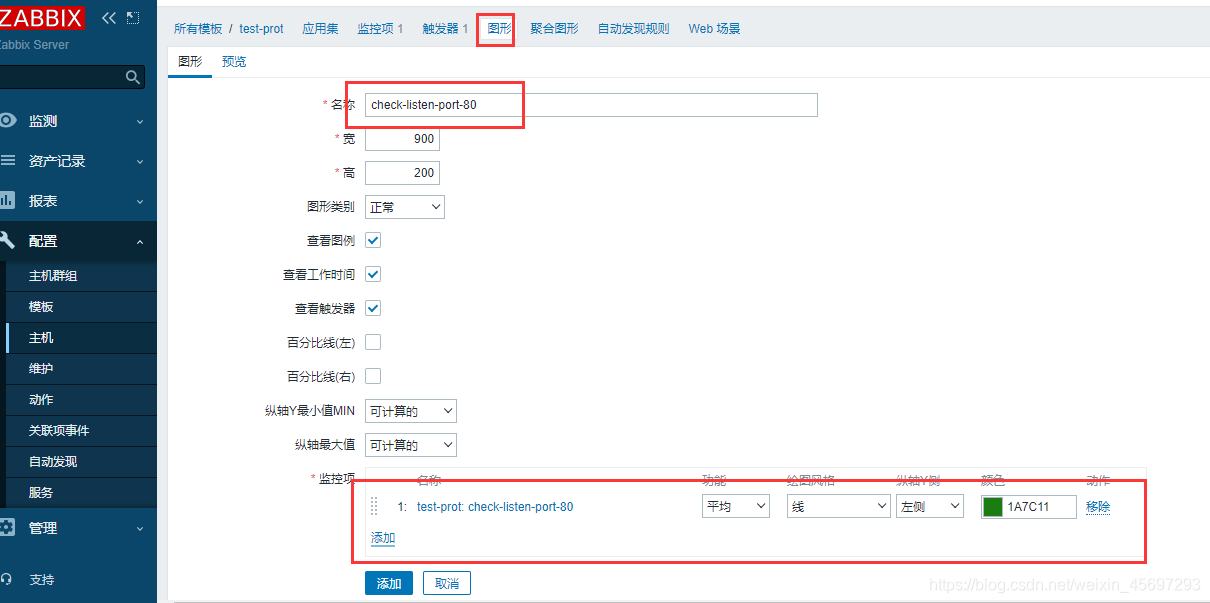Image resolution: width=1210 pixels, height=603 pixels.
Task: Expand the 报表 sidebar menu
Action: pyautogui.click(x=78, y=201)
